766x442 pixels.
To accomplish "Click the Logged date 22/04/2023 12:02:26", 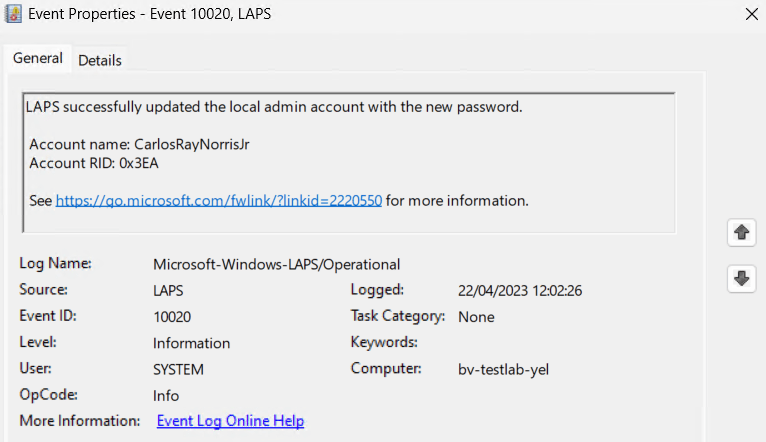I will (x=519, y=290).
